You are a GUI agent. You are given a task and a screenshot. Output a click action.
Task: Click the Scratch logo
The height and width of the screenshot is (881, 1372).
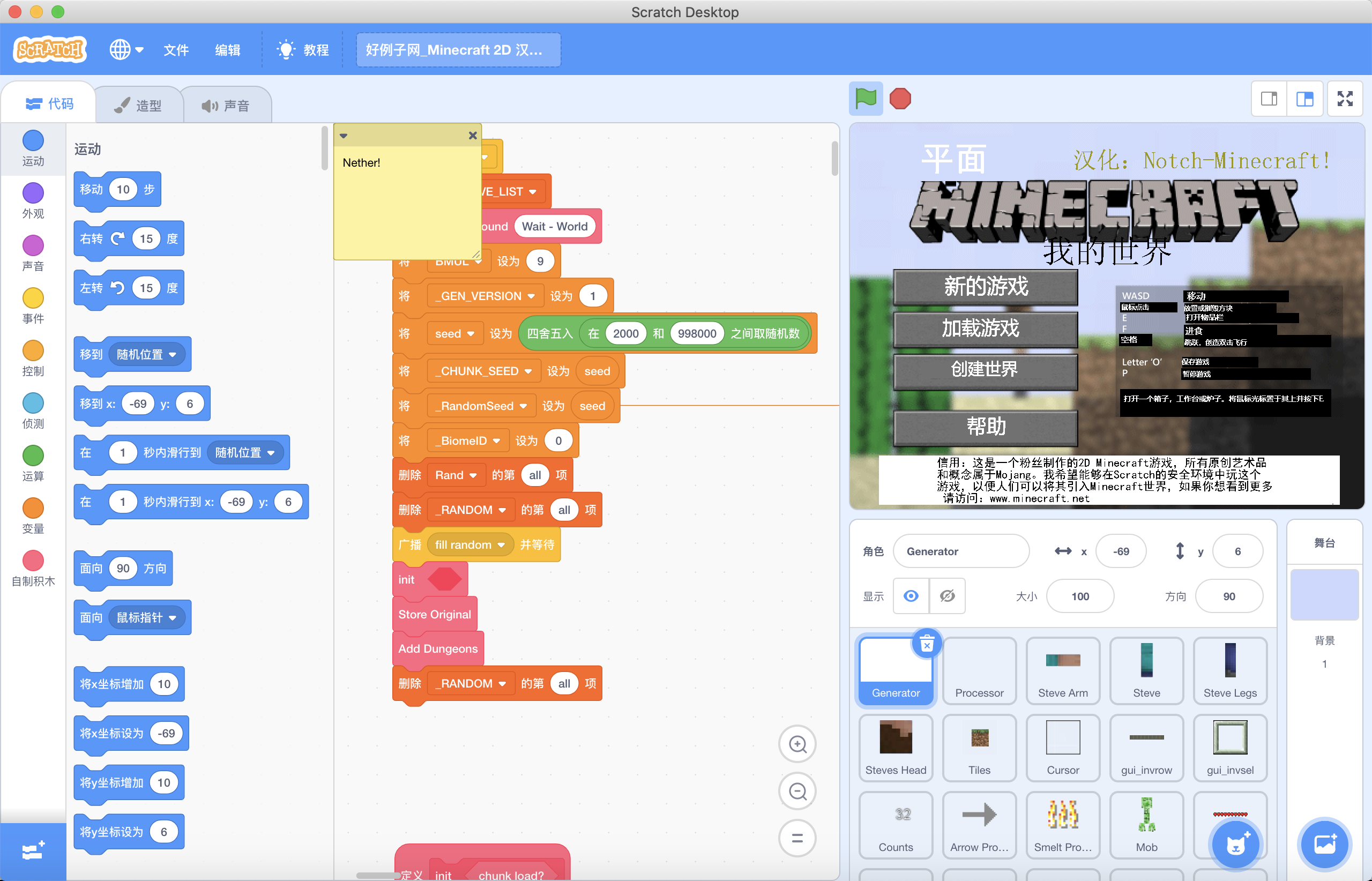[50, 50]
